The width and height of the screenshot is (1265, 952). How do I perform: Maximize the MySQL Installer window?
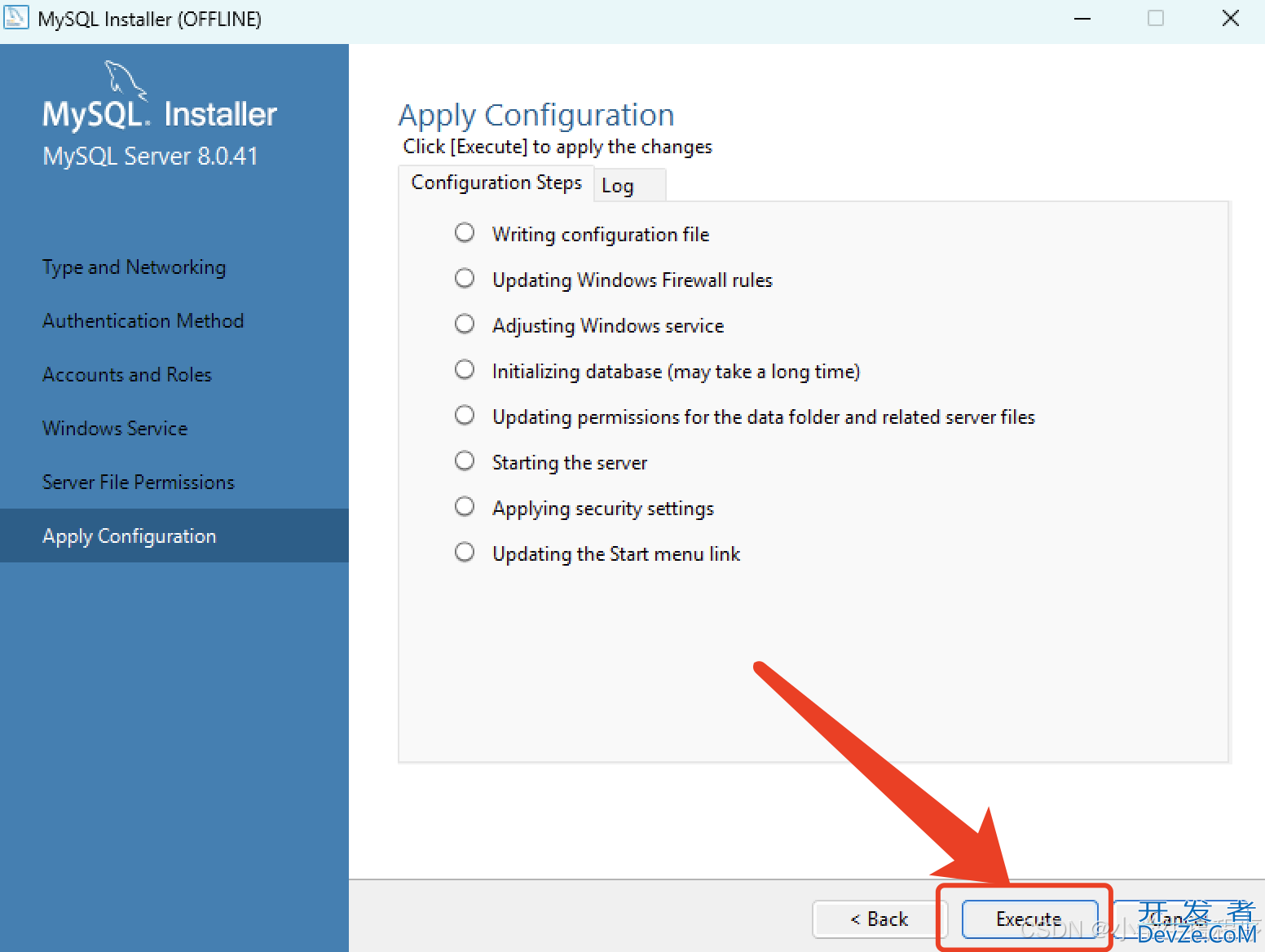(x=1156, y=18)
